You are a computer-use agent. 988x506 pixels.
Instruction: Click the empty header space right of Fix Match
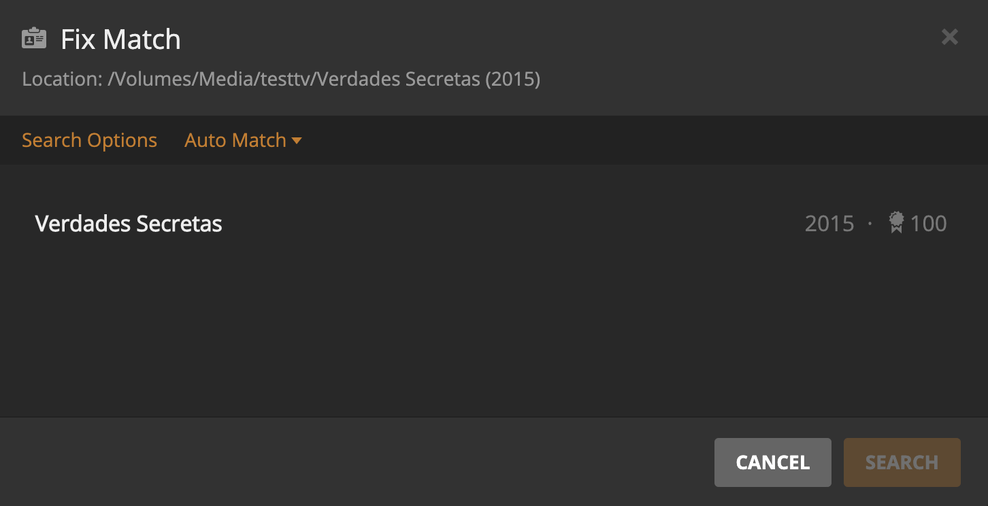click(x=550, y=39)
